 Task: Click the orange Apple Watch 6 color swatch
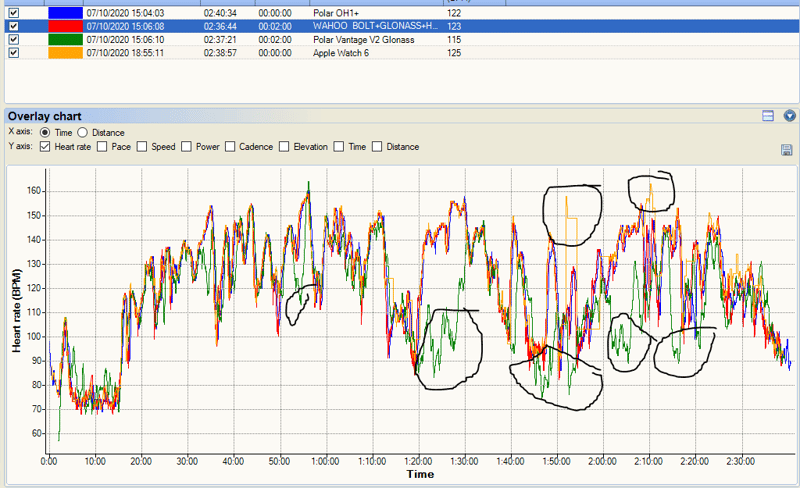[x=65, y=53]
